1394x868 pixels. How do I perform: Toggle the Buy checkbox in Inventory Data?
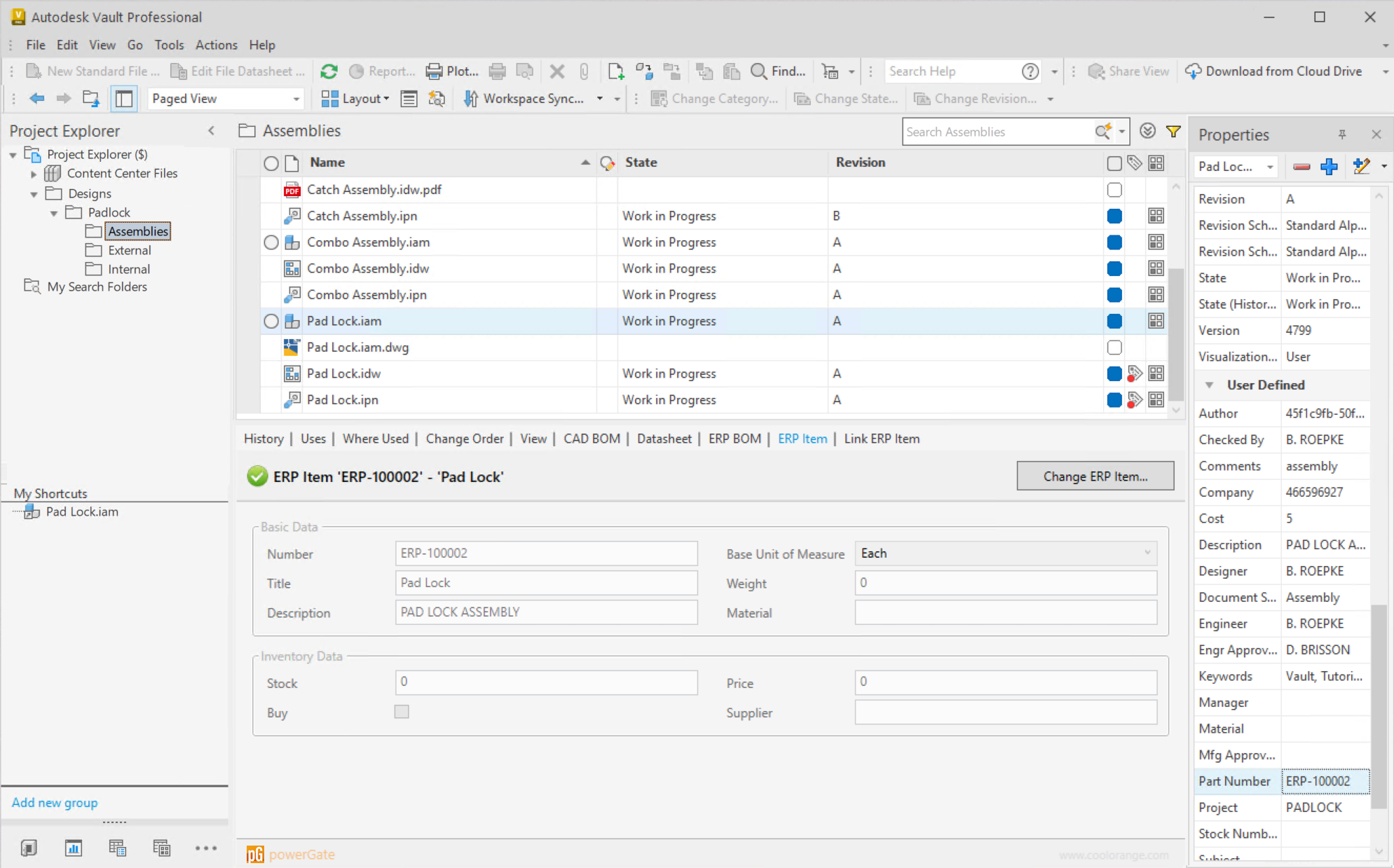point(402,712)
